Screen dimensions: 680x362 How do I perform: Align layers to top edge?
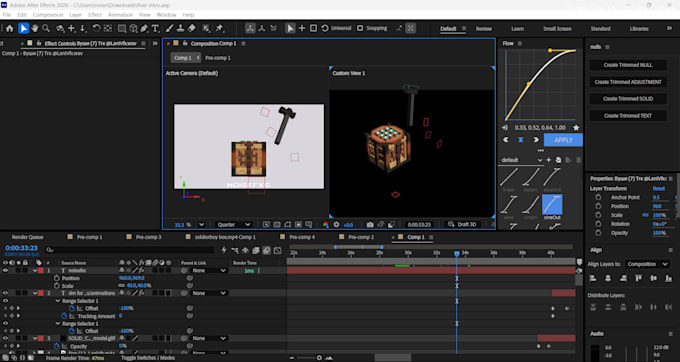[x=638, y=278]
